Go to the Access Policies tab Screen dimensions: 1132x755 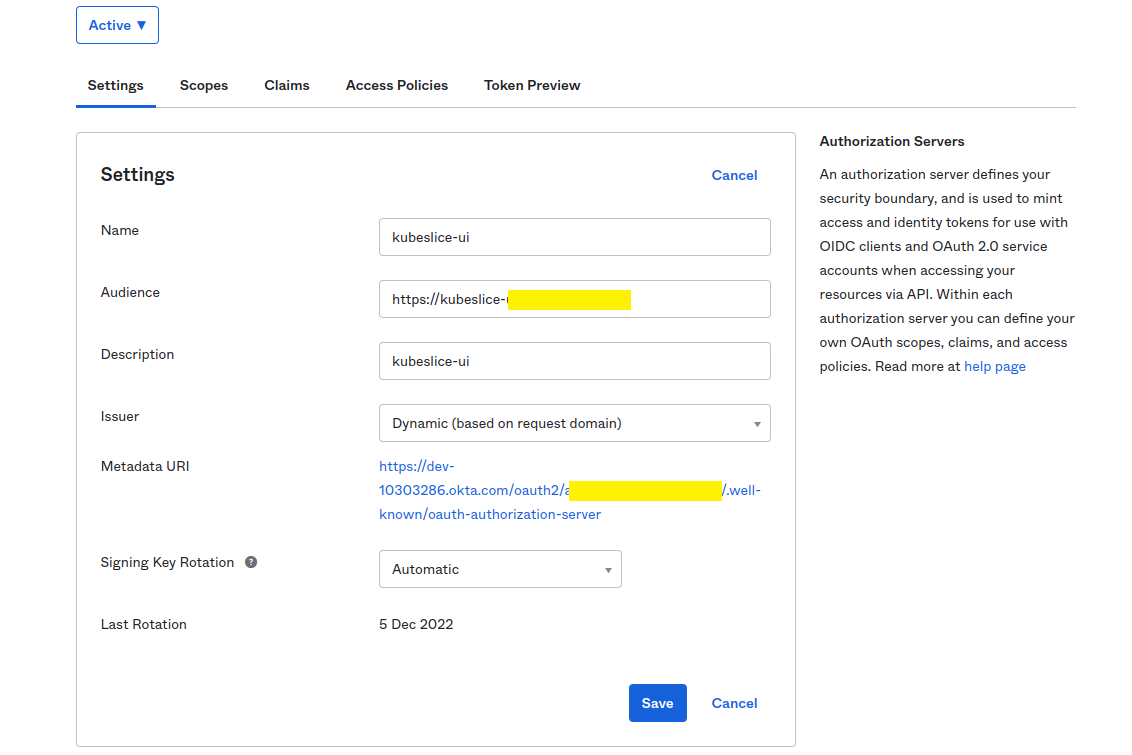pyautogui.click(x=396, y=85)
